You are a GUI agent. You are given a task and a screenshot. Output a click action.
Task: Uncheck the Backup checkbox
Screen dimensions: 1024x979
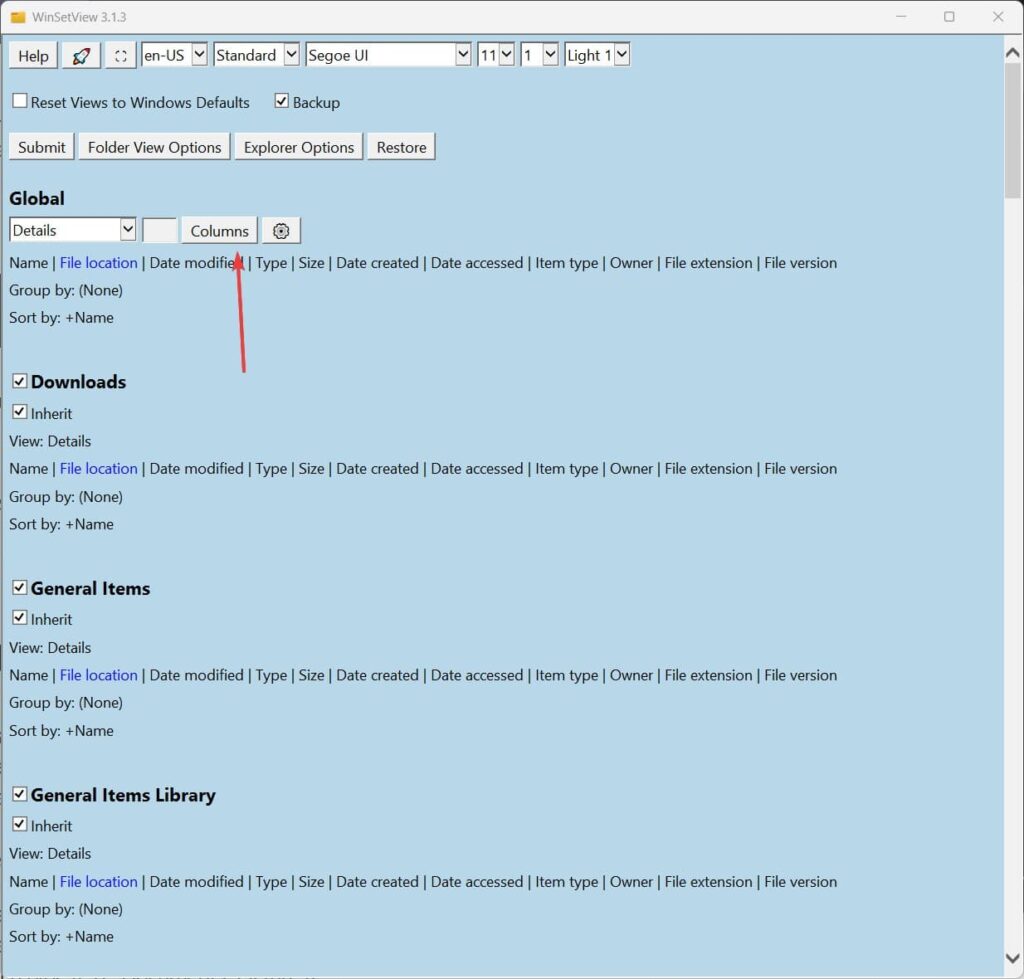point(281,101)
